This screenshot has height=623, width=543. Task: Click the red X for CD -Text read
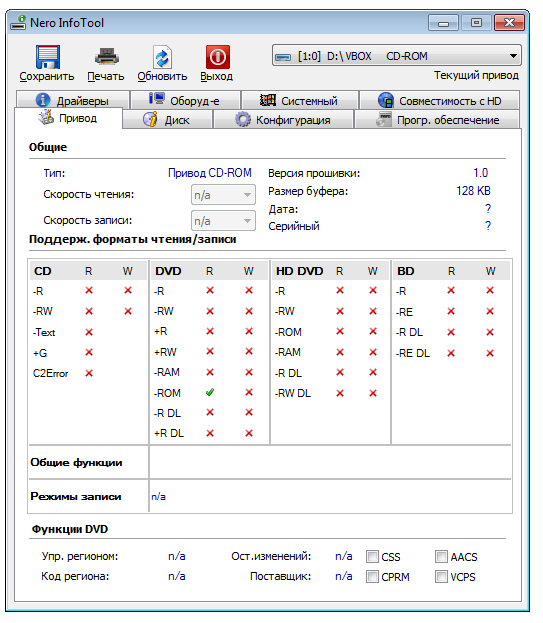point(89,332)
